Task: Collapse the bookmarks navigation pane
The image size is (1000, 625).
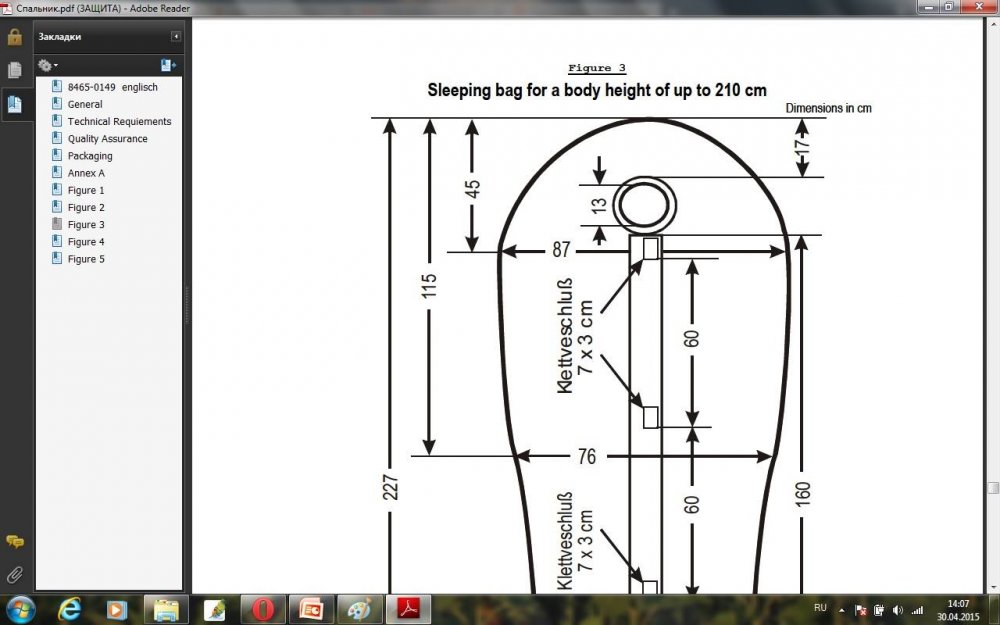Action: tap(176, 37)
